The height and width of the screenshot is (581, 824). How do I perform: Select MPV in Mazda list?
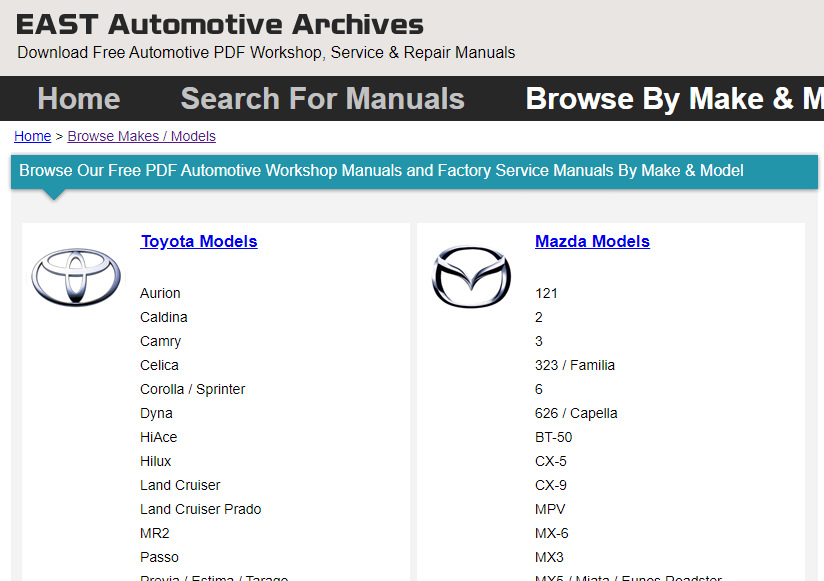pyautogui.click(x=550, y=509)
